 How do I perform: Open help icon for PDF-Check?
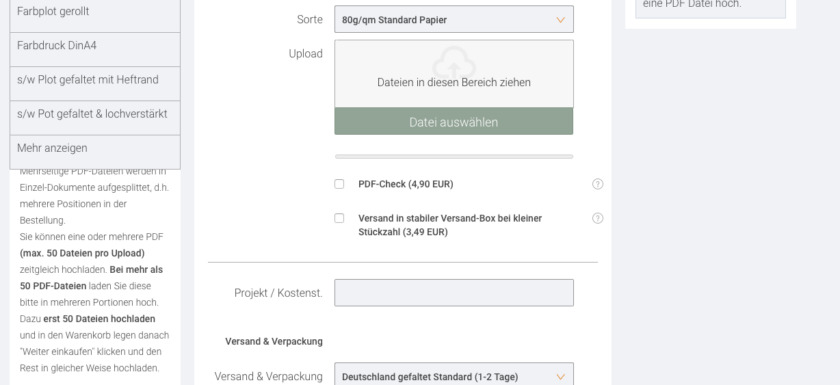597,184
